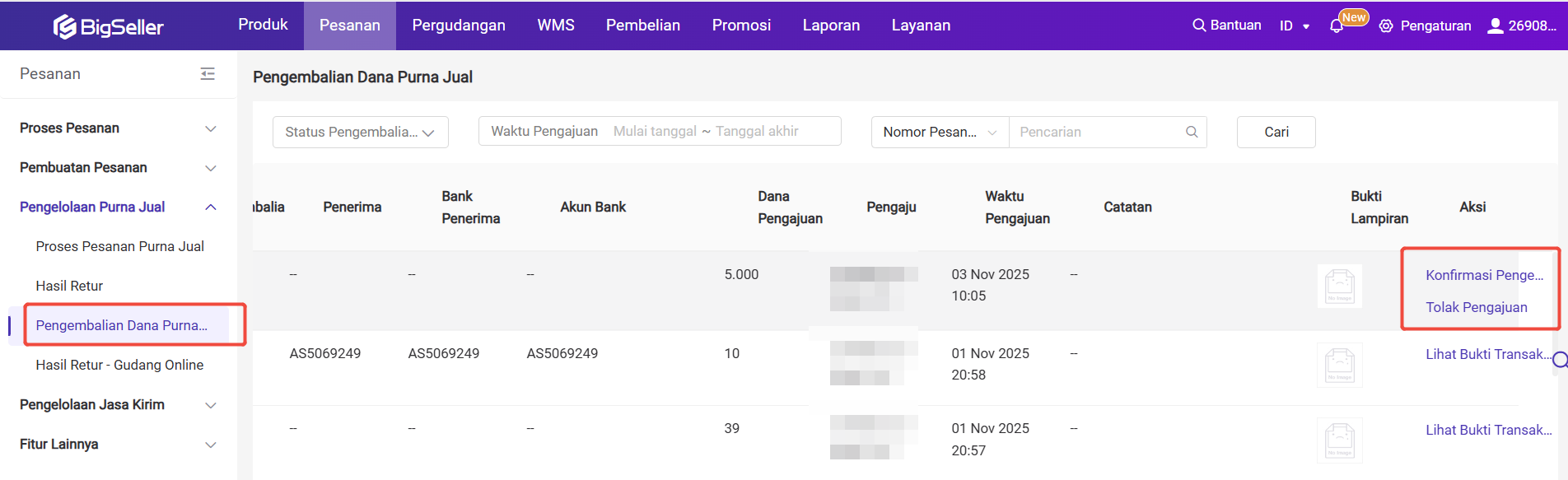1568x480 pixels.
Task: Click Konfirmasi Pengembalian link
Action: pos(1484,275)
